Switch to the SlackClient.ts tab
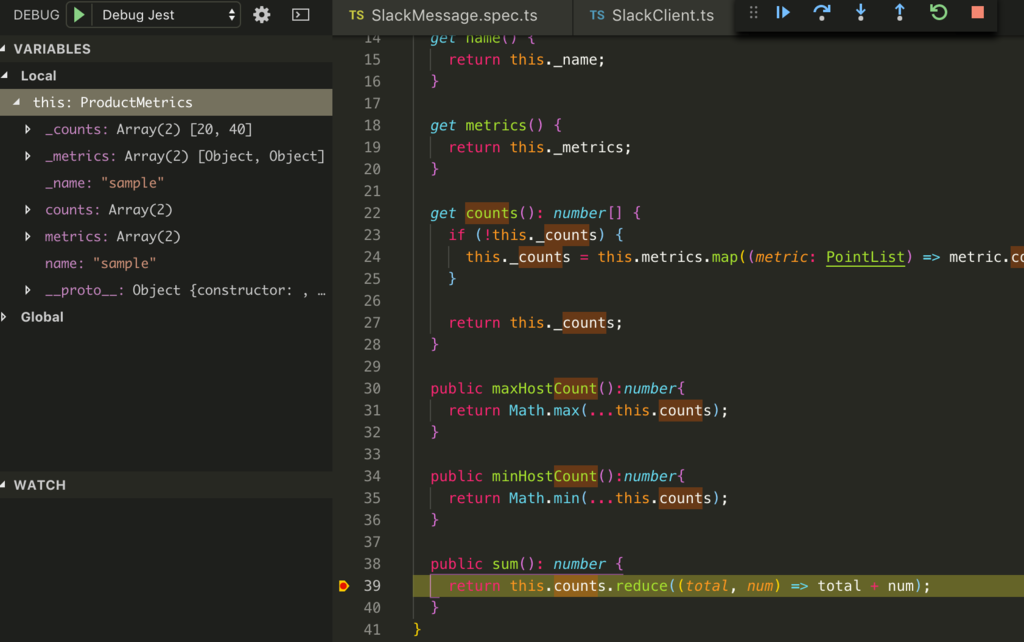The image size is (1024, 642). (x=653, y=16)
